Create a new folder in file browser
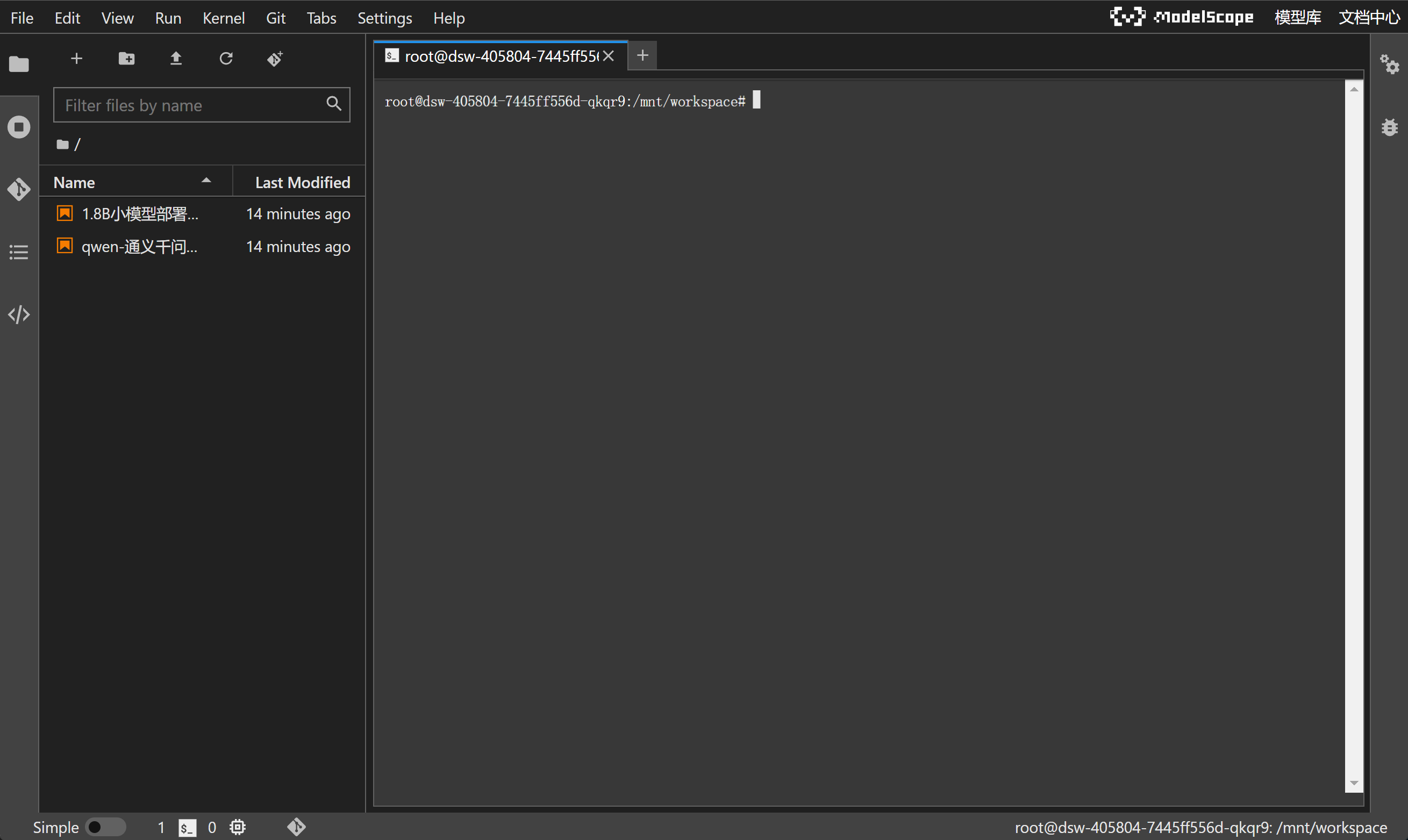 pyautogui.click(x=126, y=58)
